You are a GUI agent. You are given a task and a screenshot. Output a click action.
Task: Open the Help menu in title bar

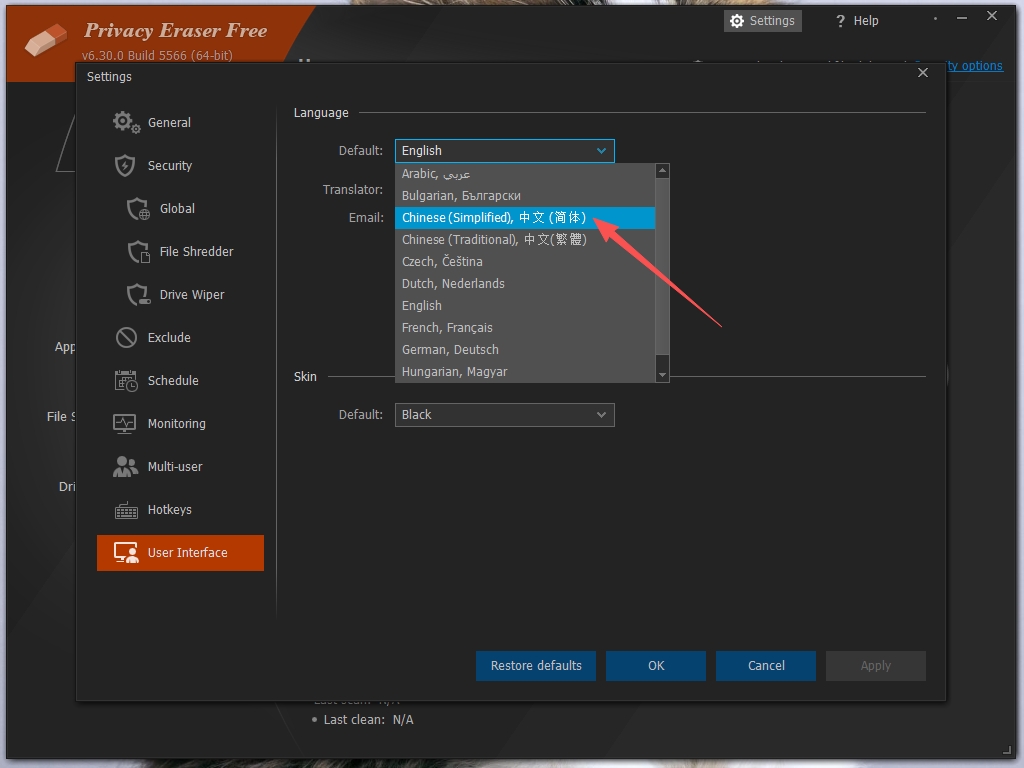(x=857, y=21)
